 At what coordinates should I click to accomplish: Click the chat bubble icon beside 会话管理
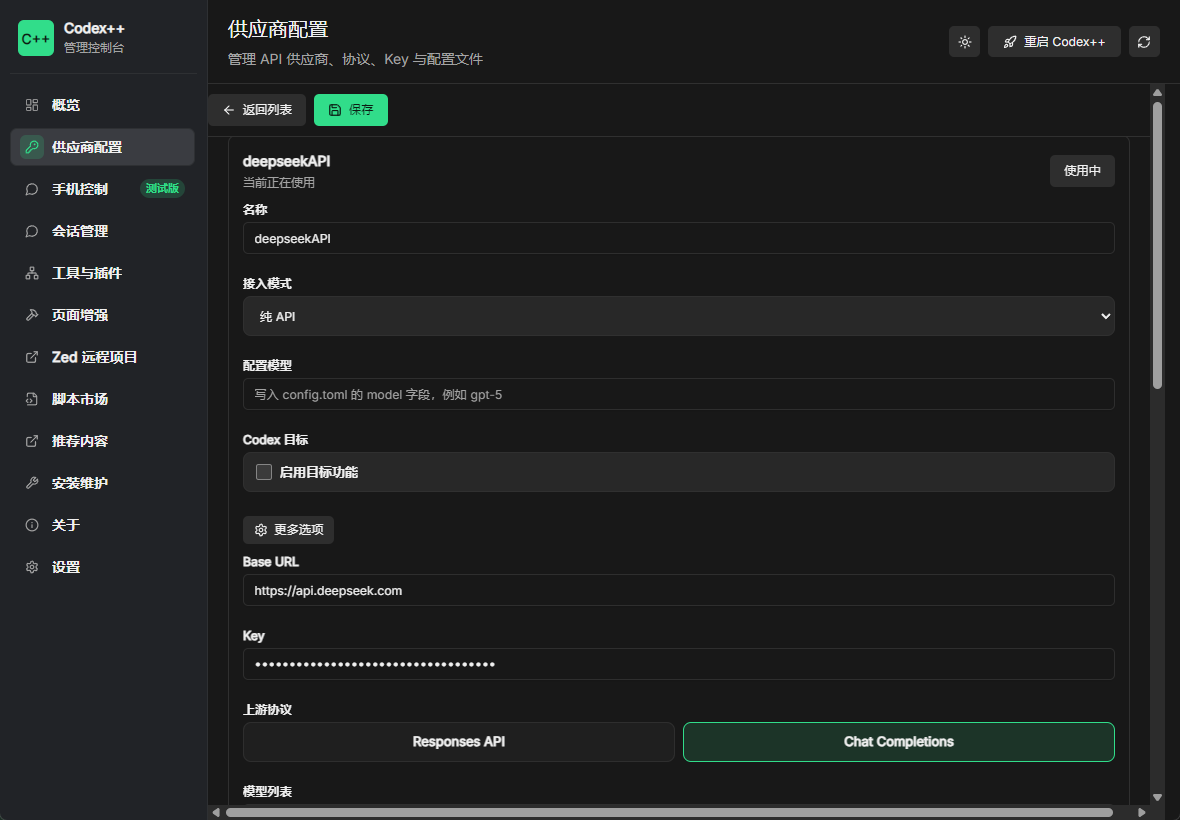point(32,232)
